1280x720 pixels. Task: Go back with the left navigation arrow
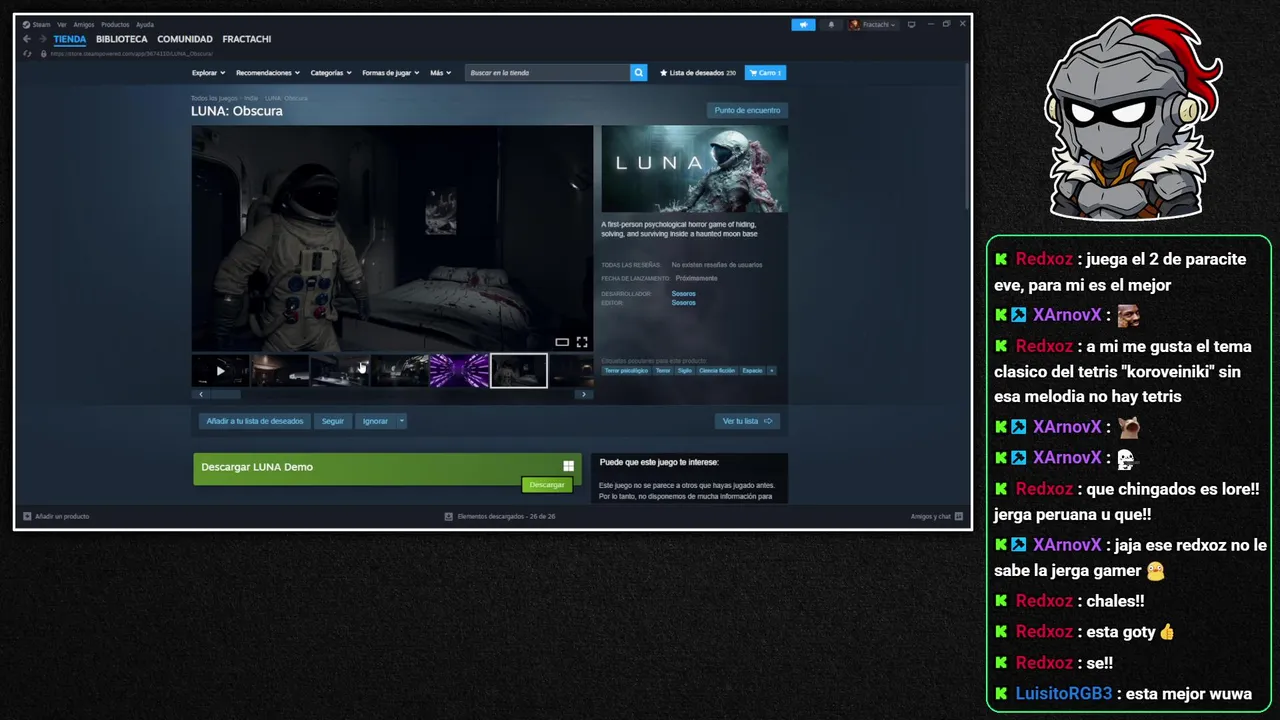[x=27, y=39]
